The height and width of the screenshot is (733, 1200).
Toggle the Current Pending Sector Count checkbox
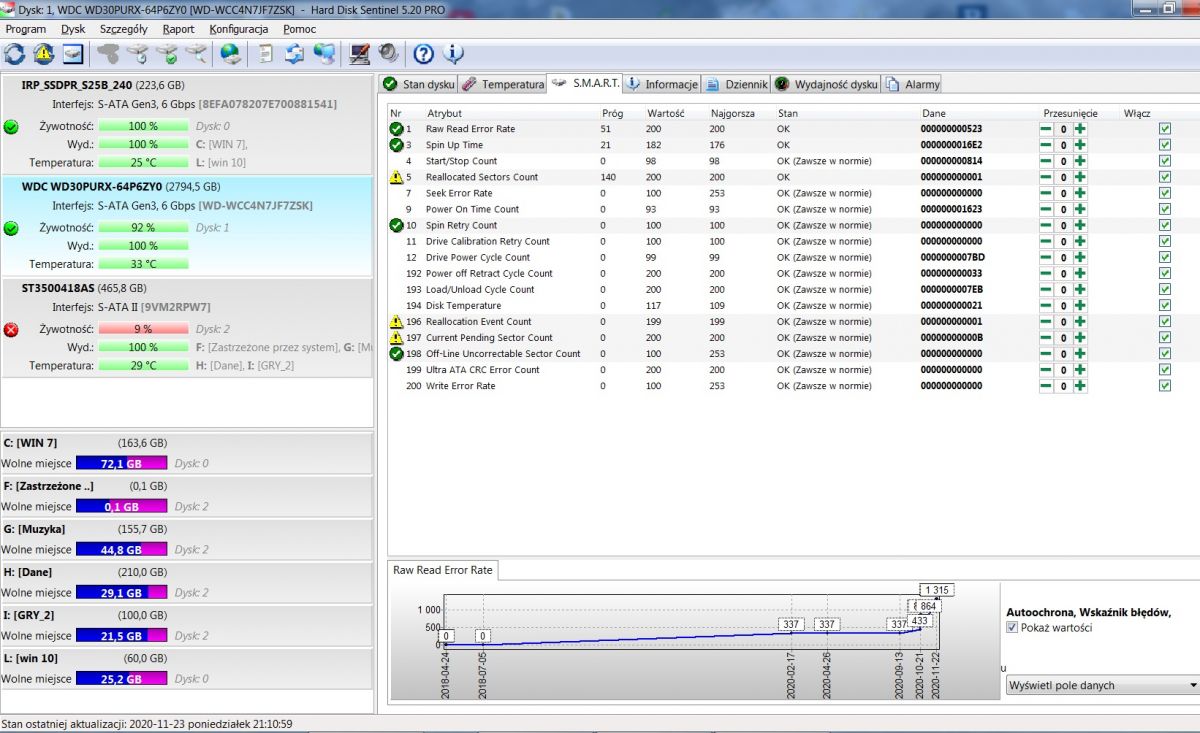pyautogui.click(x=1165, y=337)
